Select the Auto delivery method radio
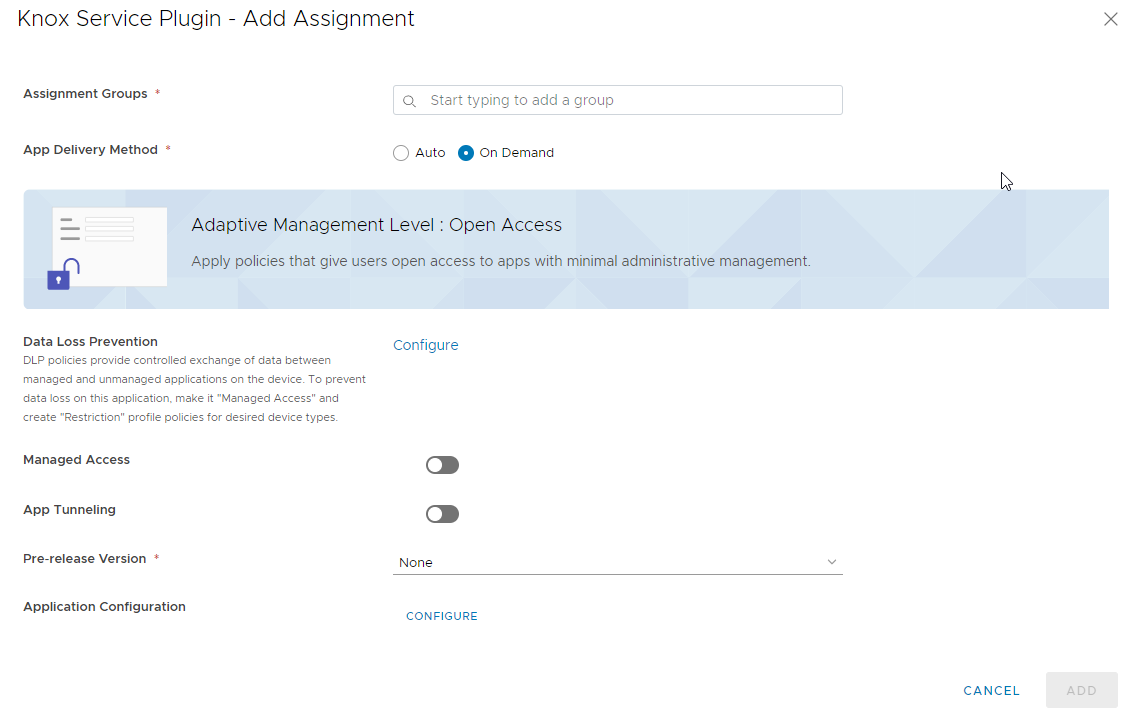The height and width of the screenshot is (722, 1123). (x=401, y=153)
